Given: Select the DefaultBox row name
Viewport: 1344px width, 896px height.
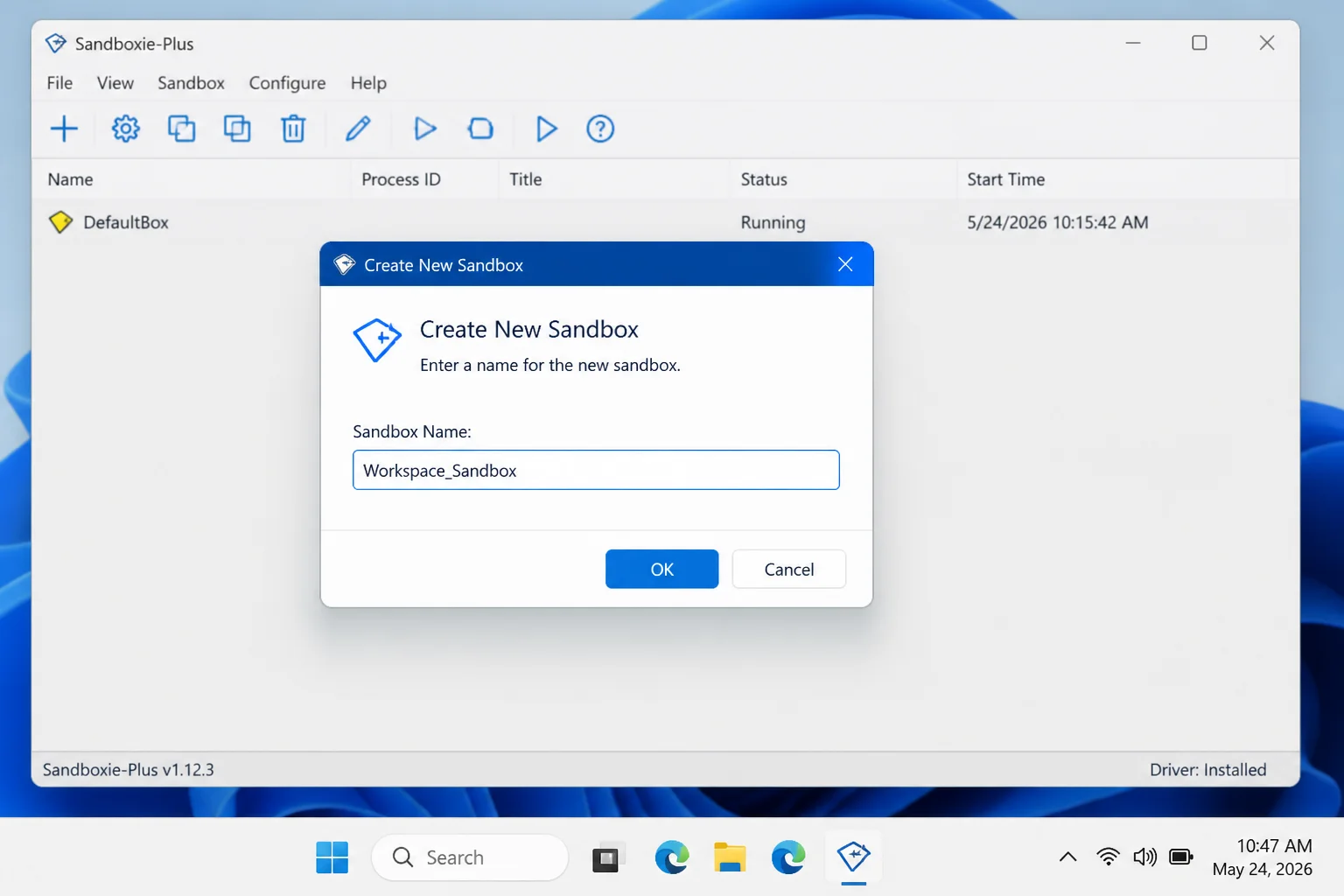Looking at the screenshot, I should point(126,222).
